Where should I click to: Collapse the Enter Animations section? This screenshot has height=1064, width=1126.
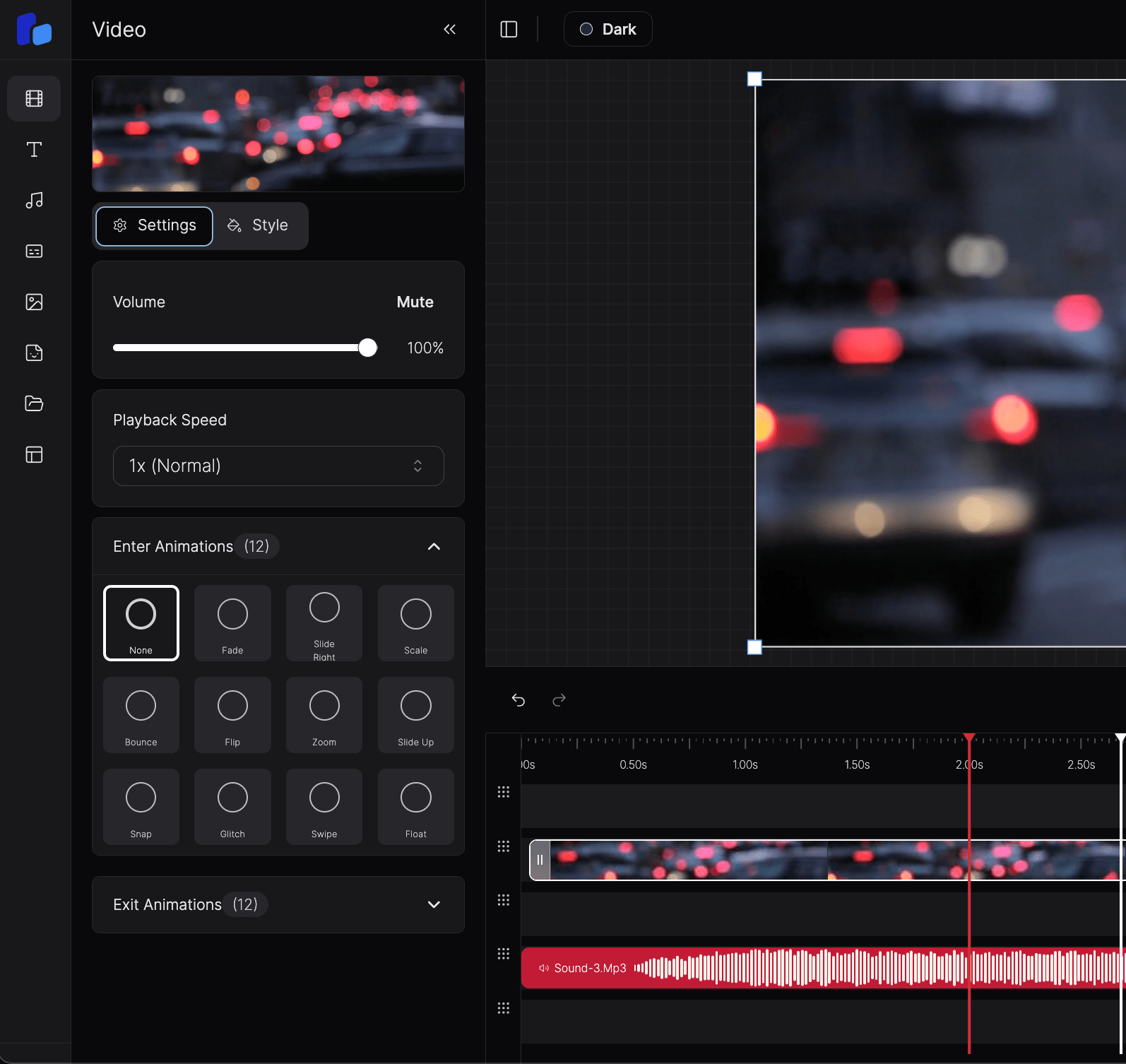tap(434, 546)
